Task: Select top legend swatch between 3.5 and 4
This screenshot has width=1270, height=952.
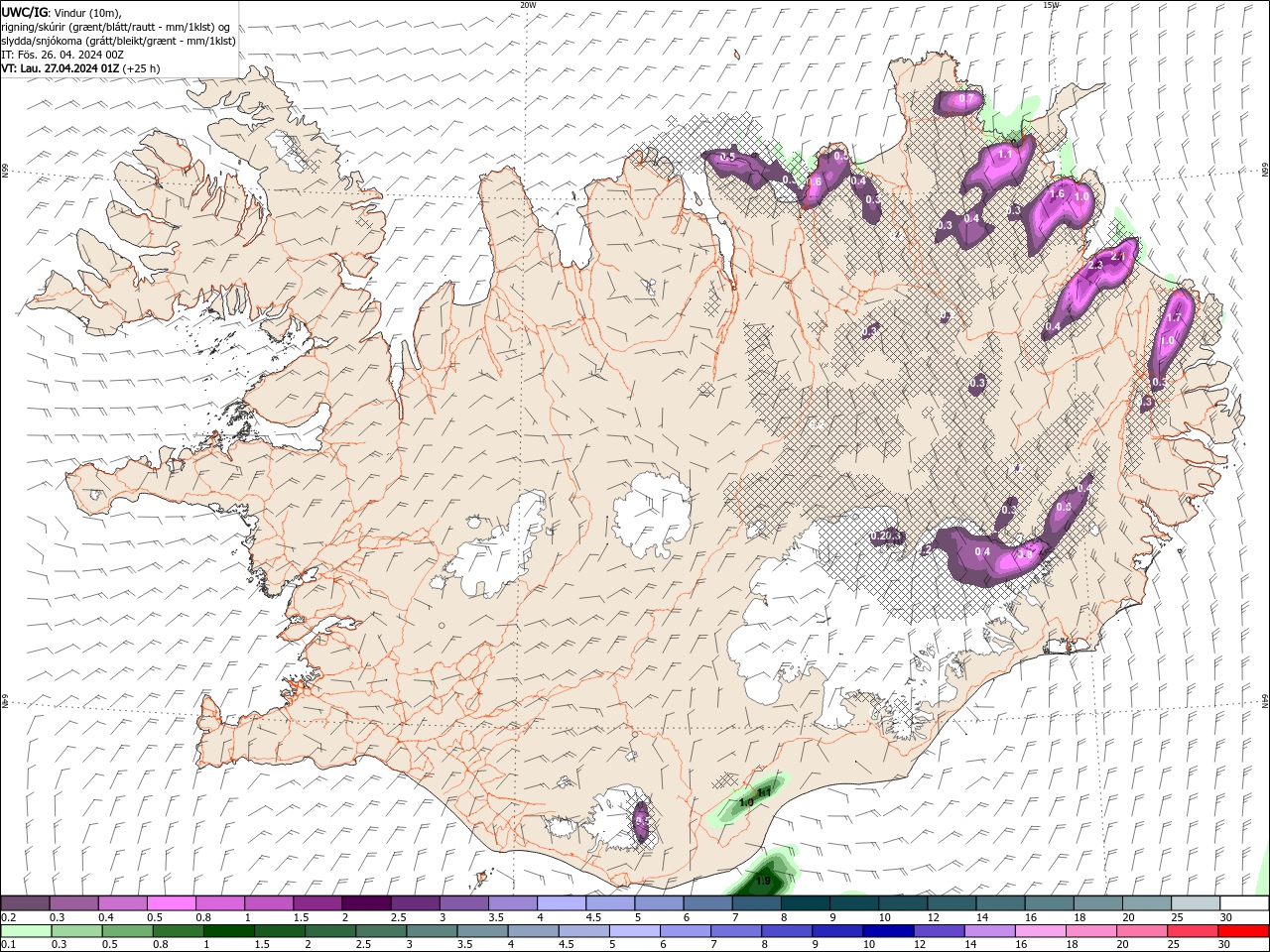Action: [513, 903]
